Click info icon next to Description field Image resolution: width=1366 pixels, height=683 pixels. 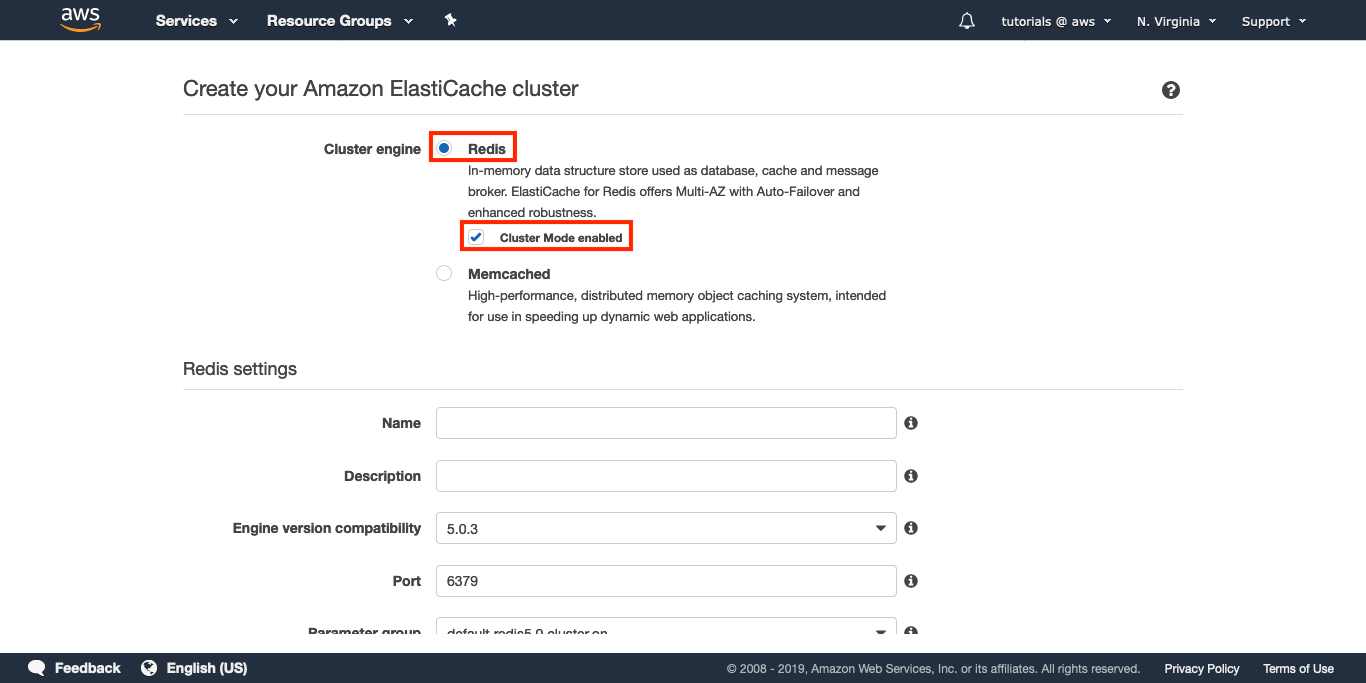click(x=911, y=476)
